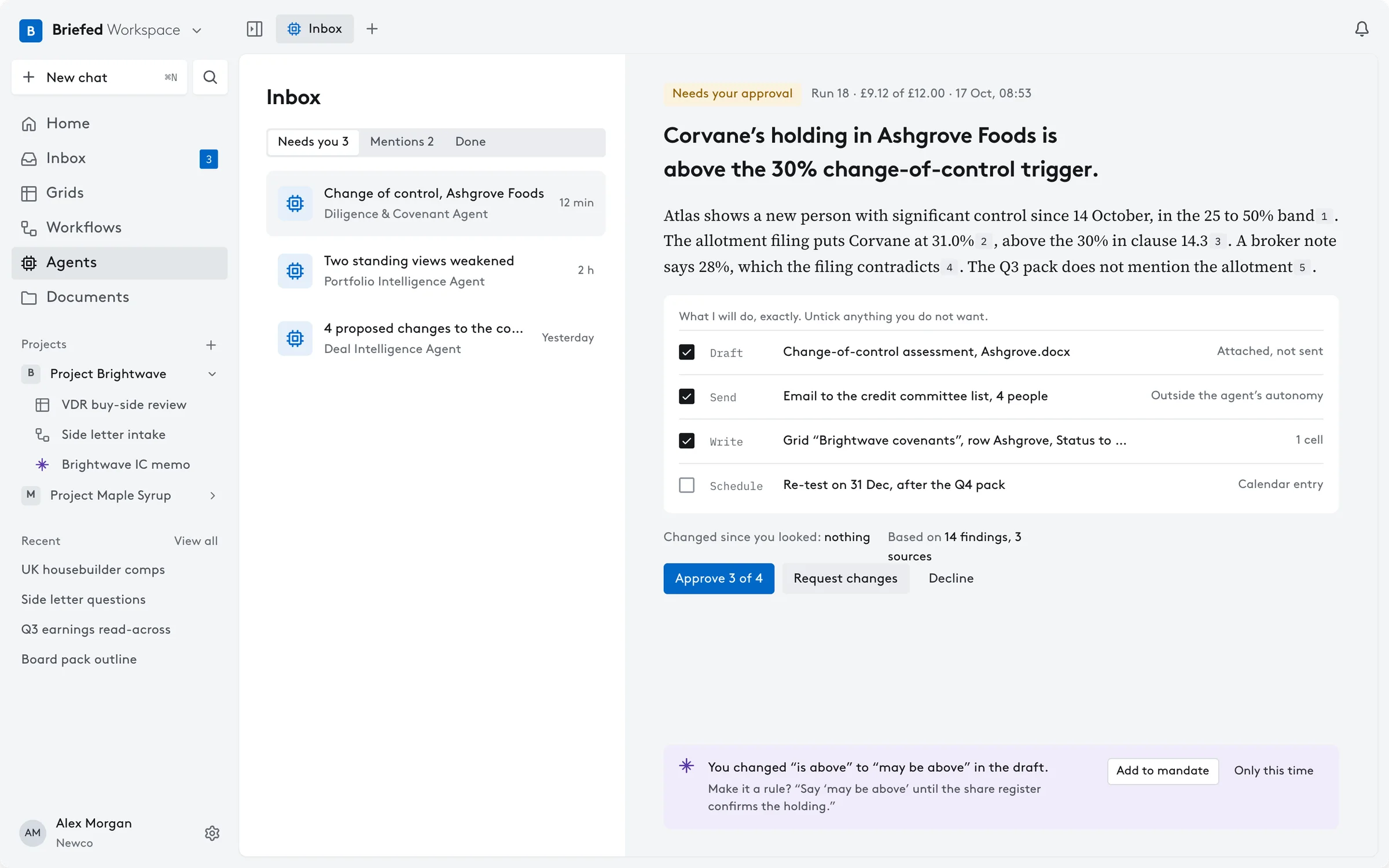Click Add to mandate button
This screenshot has width=1389, height=868.
coord(1163,771)
